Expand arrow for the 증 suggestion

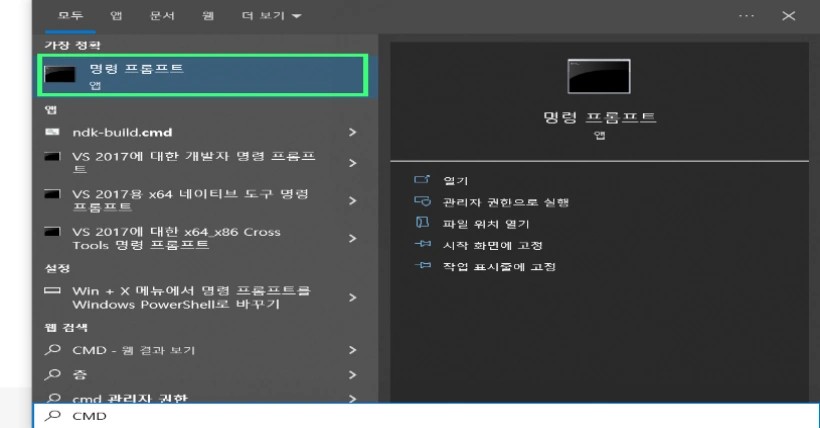point(352,375)
